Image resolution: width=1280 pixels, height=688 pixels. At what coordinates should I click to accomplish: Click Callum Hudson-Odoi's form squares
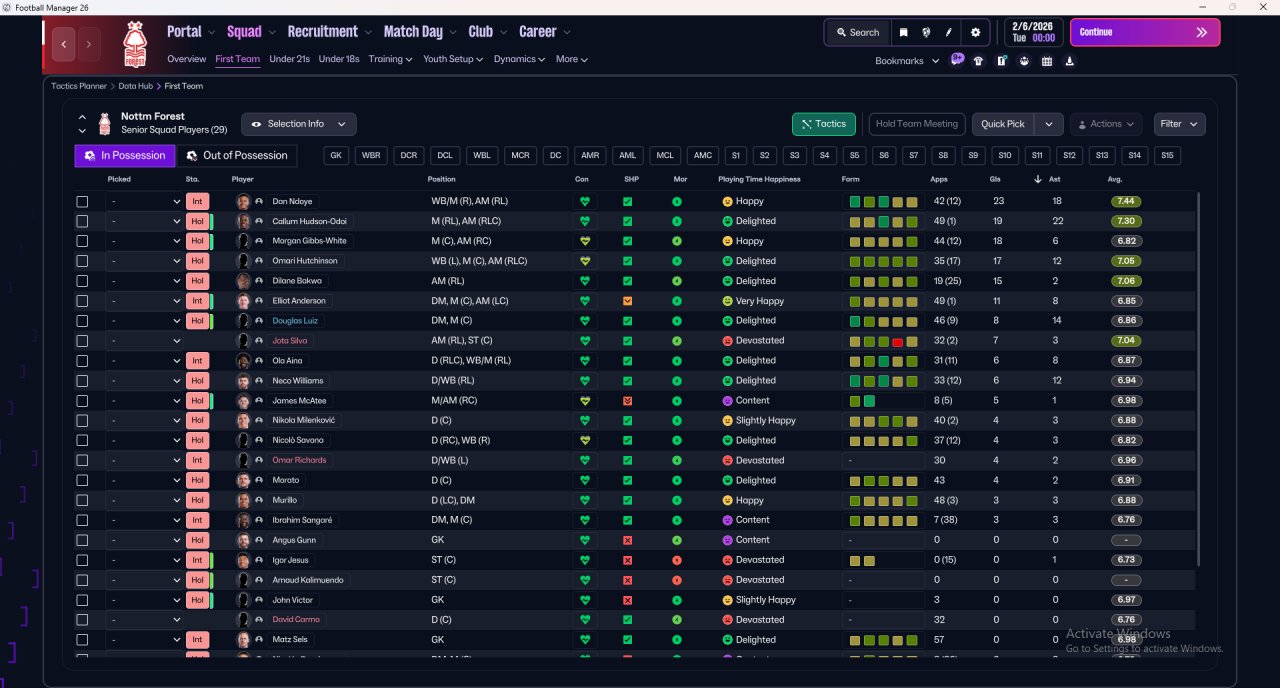pyautogui.click(x=883, y=221)
